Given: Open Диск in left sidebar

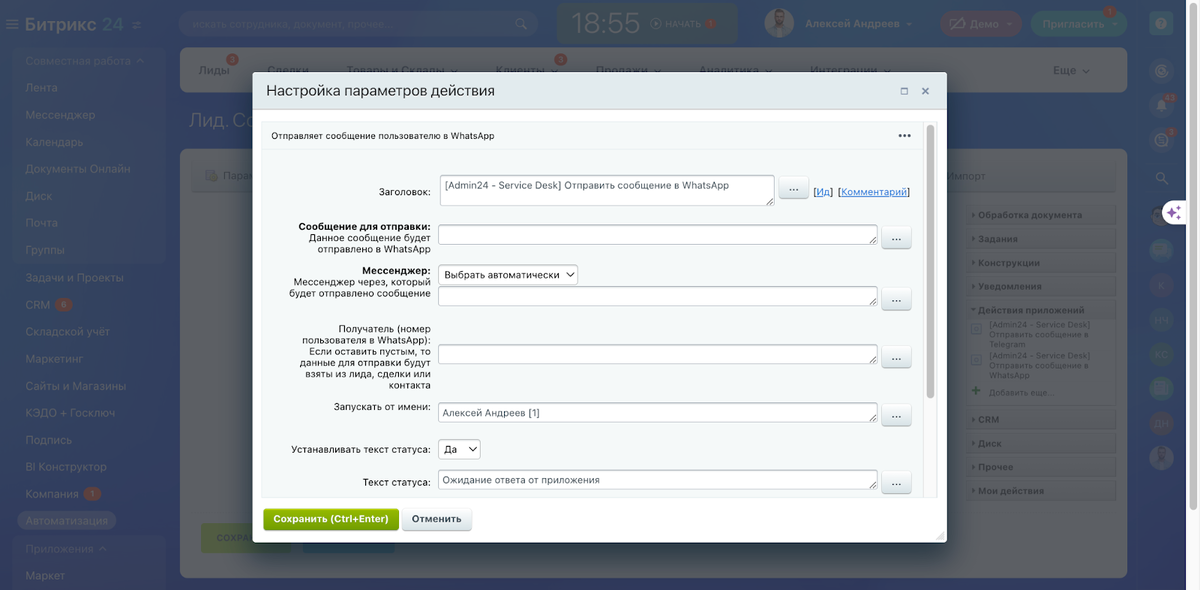Looking at the screenshot, I should click(39, 196).
